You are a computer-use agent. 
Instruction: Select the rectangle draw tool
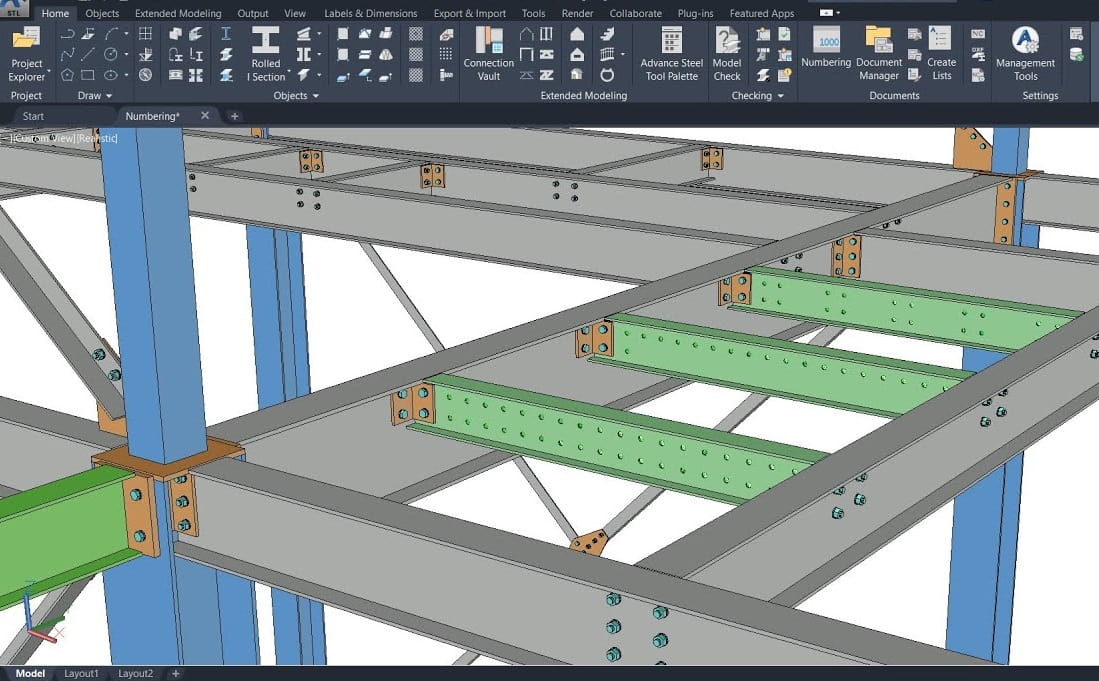tap(88, 75)
